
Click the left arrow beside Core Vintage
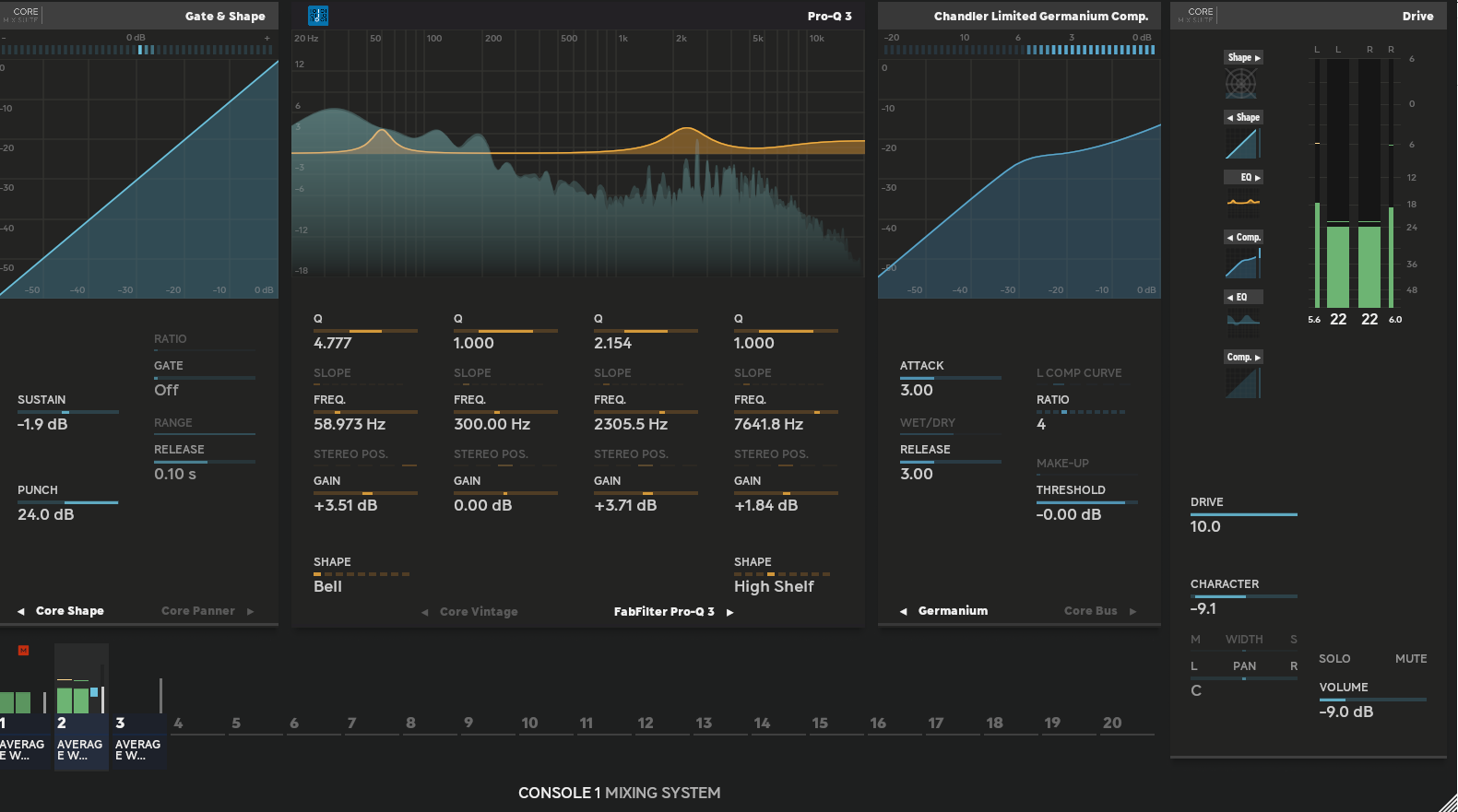click(424, 612)
